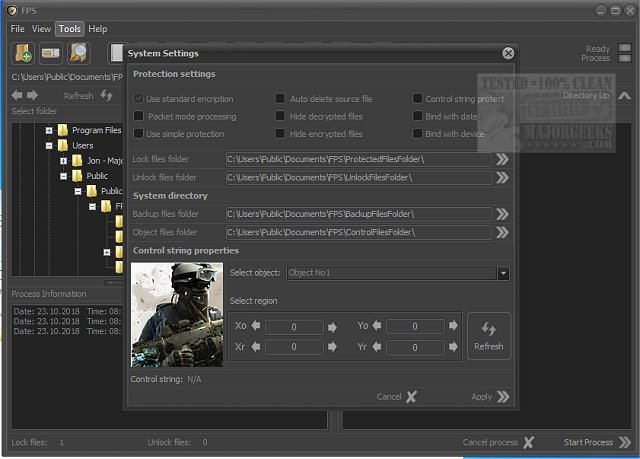640x459 pixels.
Task: Check Hide encrypted files option
Action: pos(281,133)
